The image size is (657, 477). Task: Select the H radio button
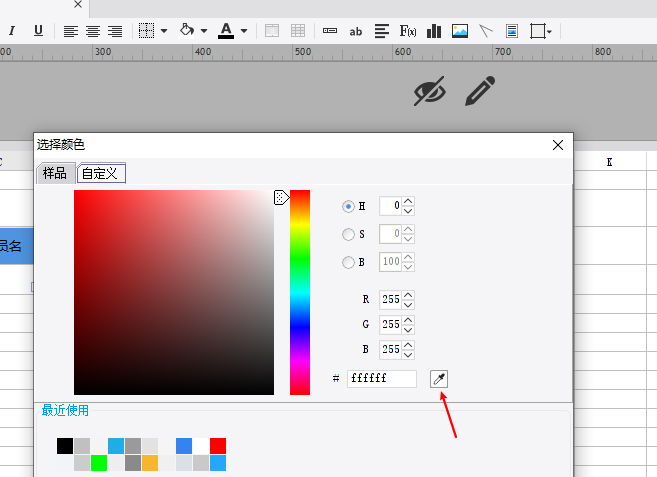348,206
